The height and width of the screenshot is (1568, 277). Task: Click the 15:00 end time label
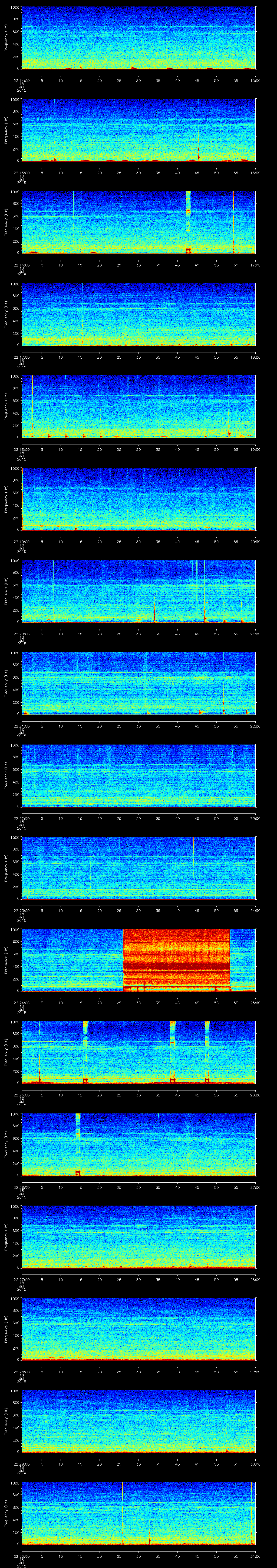[256, 80]
